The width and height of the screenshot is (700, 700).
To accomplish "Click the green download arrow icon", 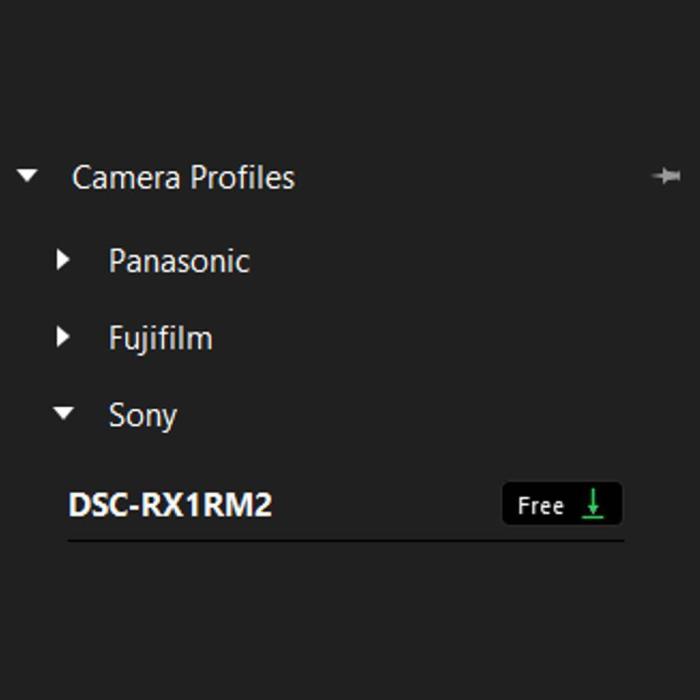I will click(x=593, y=504).
